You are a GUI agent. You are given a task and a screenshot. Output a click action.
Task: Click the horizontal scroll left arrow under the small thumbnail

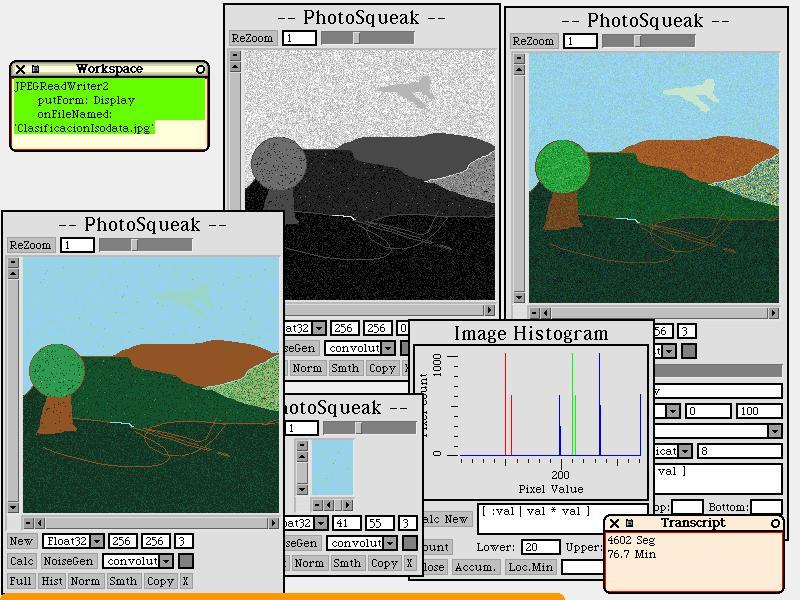[x=329, y=505]
